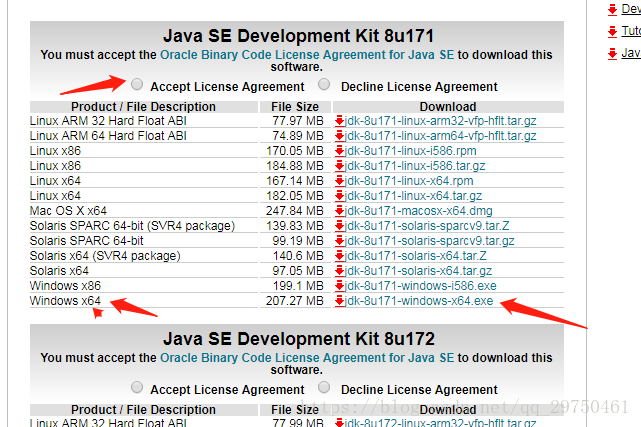The height and width of the screenshot is (427, 641).
Task: Download jdk-8u171-macosx-x64.dmg link
Action: click(419, 211)
